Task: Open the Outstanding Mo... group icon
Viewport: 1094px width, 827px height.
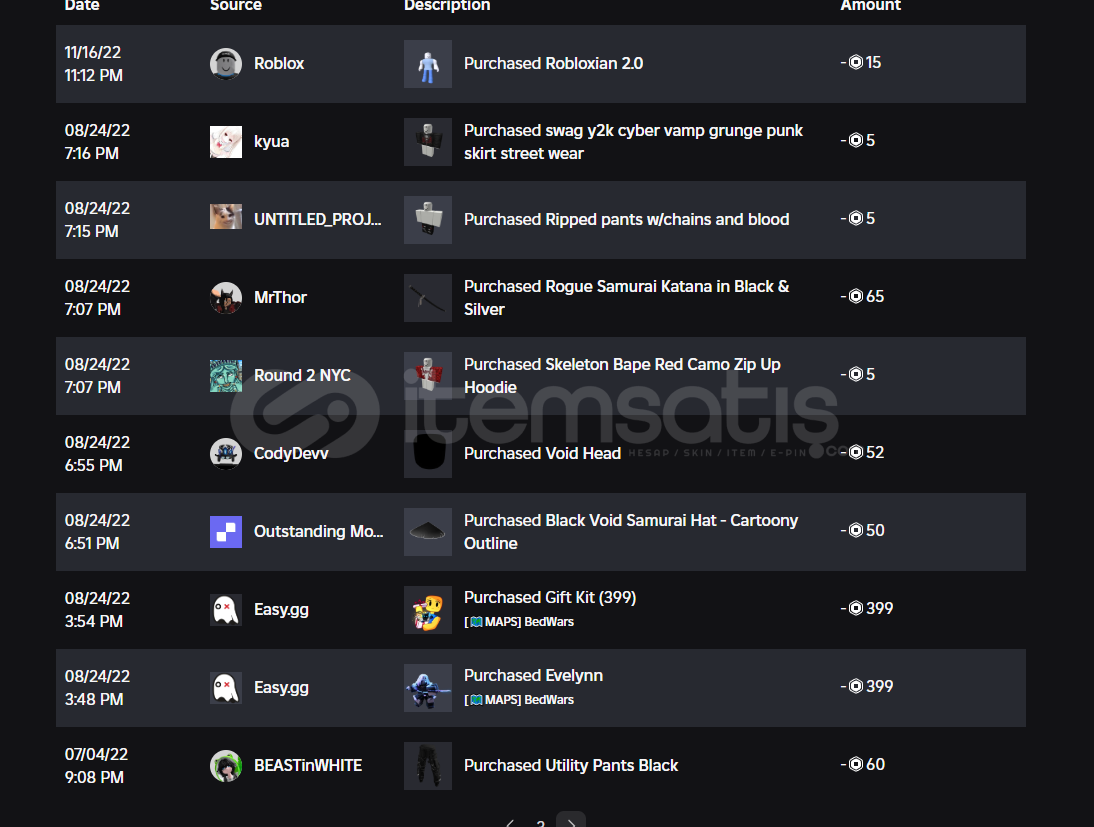Action: coord(225,532)
